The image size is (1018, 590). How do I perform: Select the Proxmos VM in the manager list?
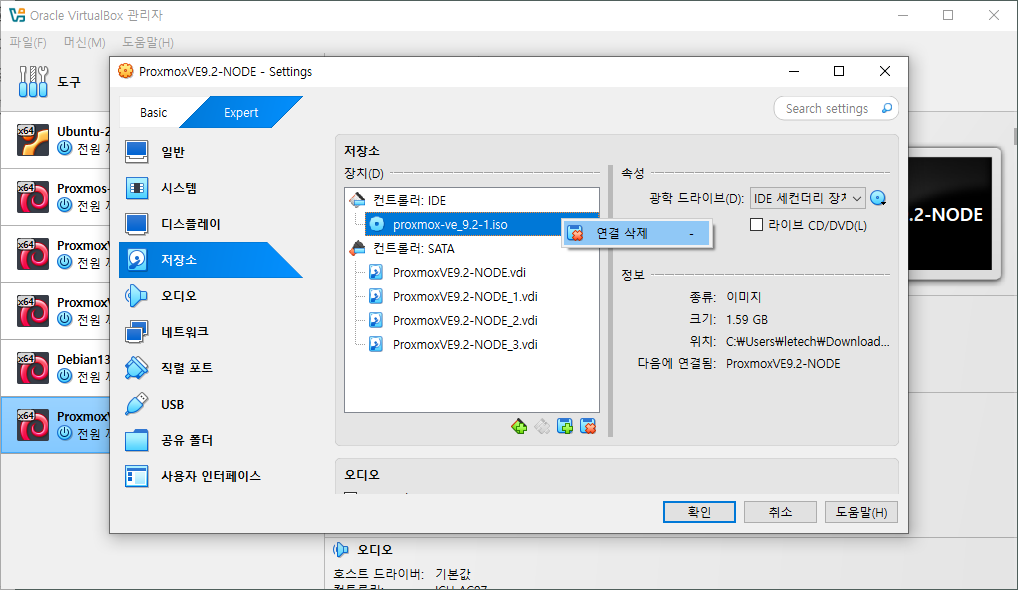point(55,197)
